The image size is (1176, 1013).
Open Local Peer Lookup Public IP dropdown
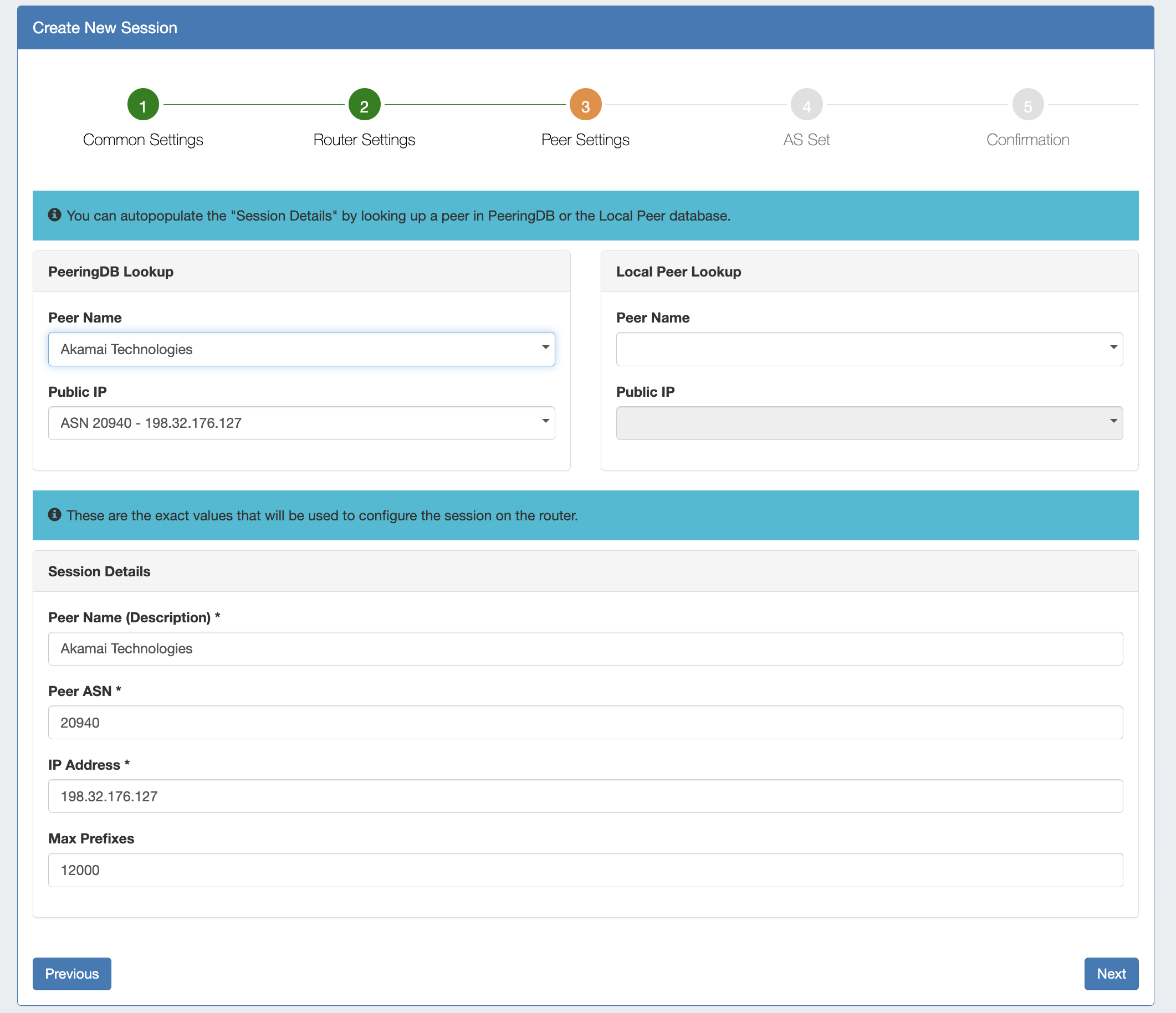point(869,423)
